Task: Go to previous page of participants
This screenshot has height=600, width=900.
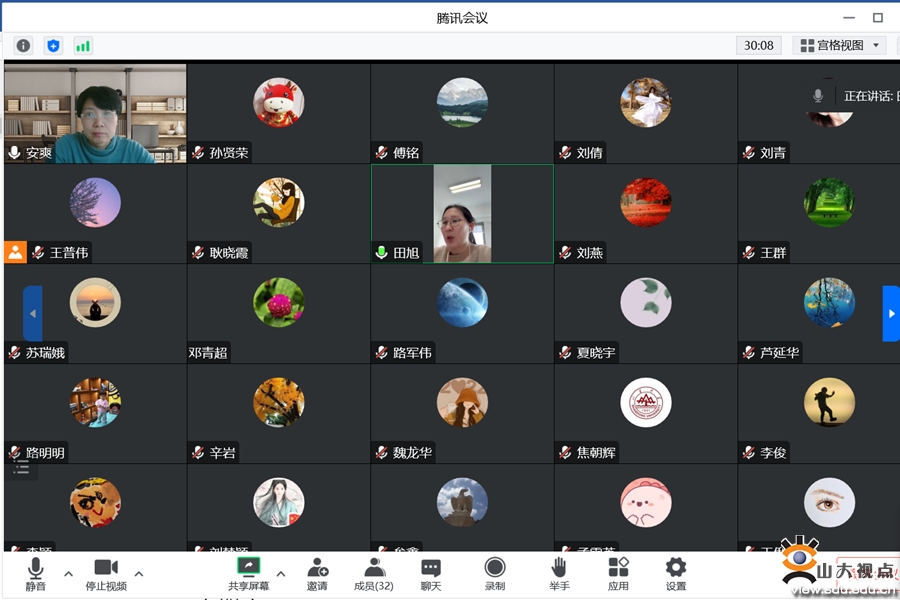Action: [x=33, y=313]
